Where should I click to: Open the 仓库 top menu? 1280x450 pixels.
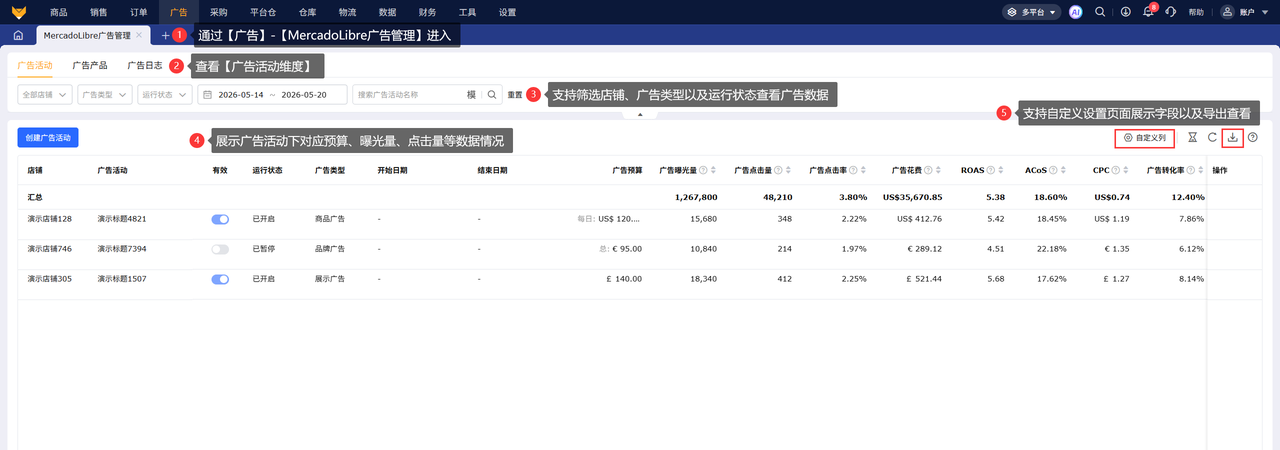point(306,12)
